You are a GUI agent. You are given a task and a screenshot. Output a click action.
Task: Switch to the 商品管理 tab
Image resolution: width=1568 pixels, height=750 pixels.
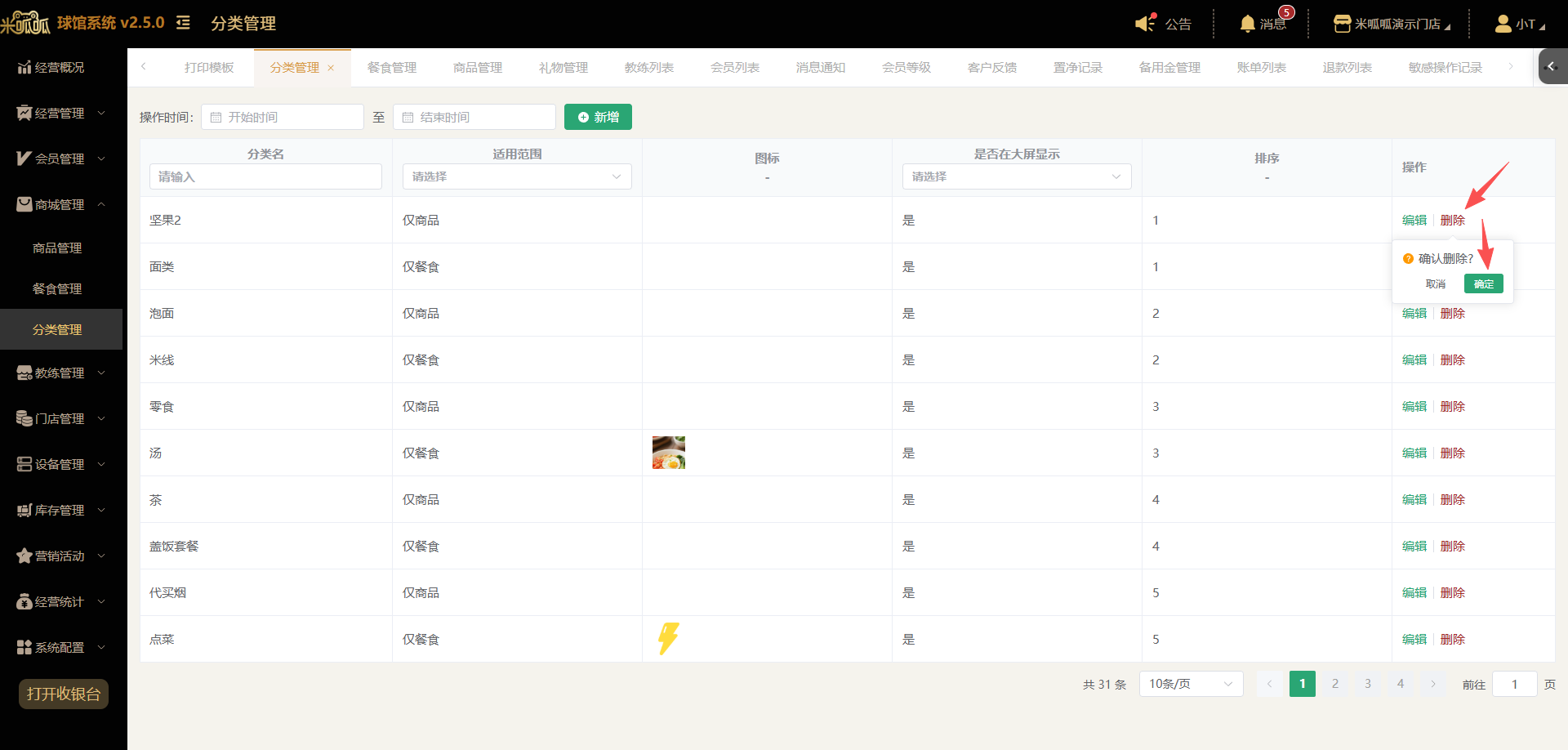click(x=478, y=67)
